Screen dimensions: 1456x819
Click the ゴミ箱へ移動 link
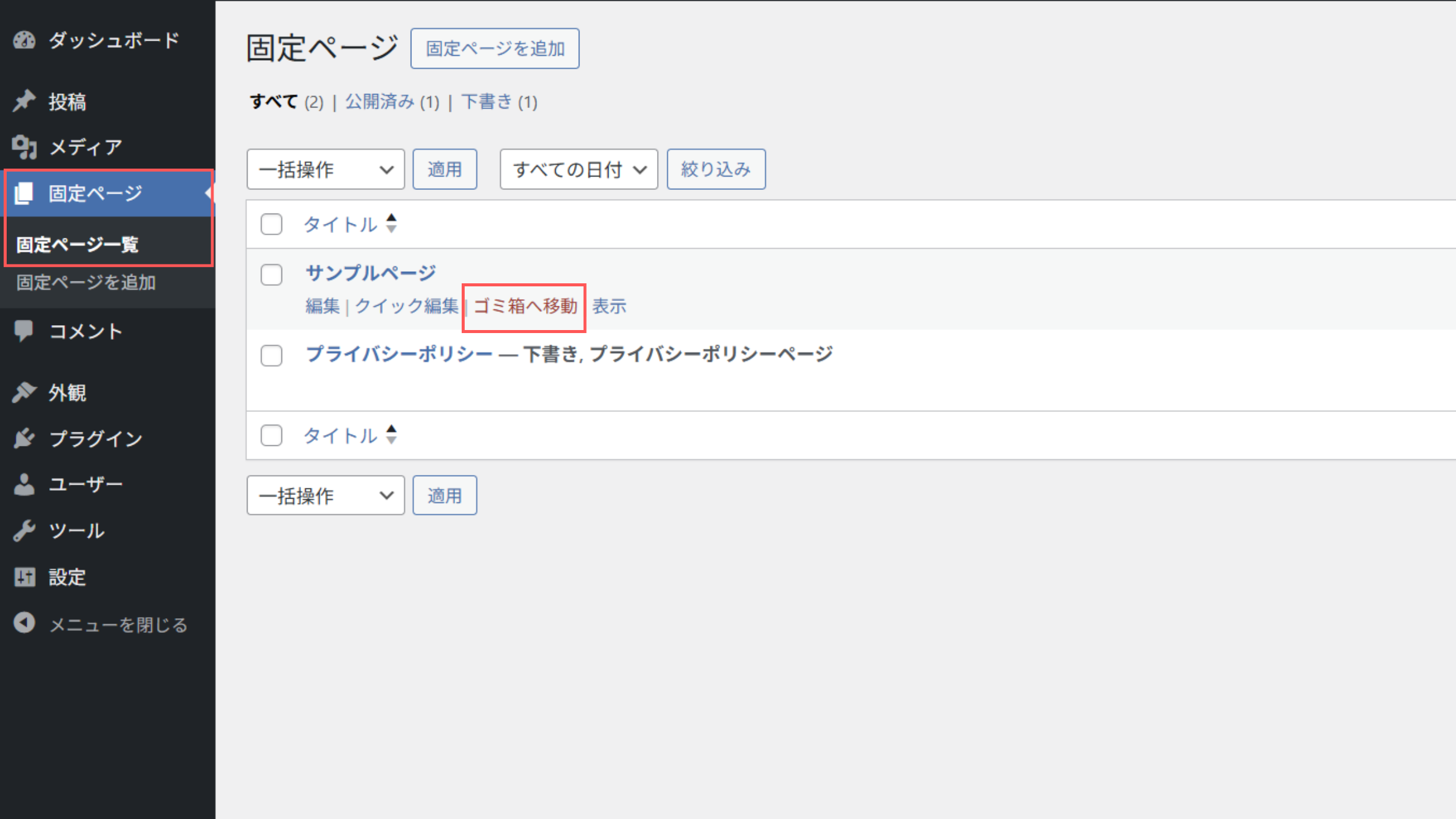(x=525, y=306)
